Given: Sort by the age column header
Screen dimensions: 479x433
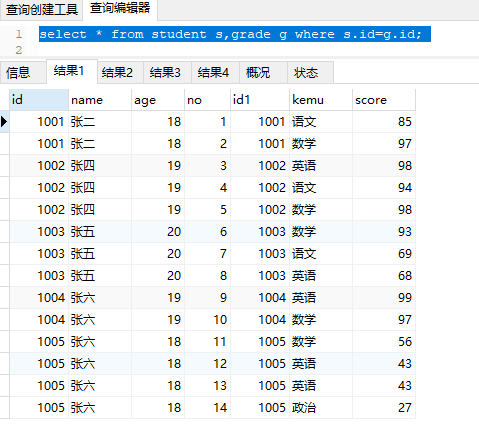Looking at the screenshot, I should (158, 100).
